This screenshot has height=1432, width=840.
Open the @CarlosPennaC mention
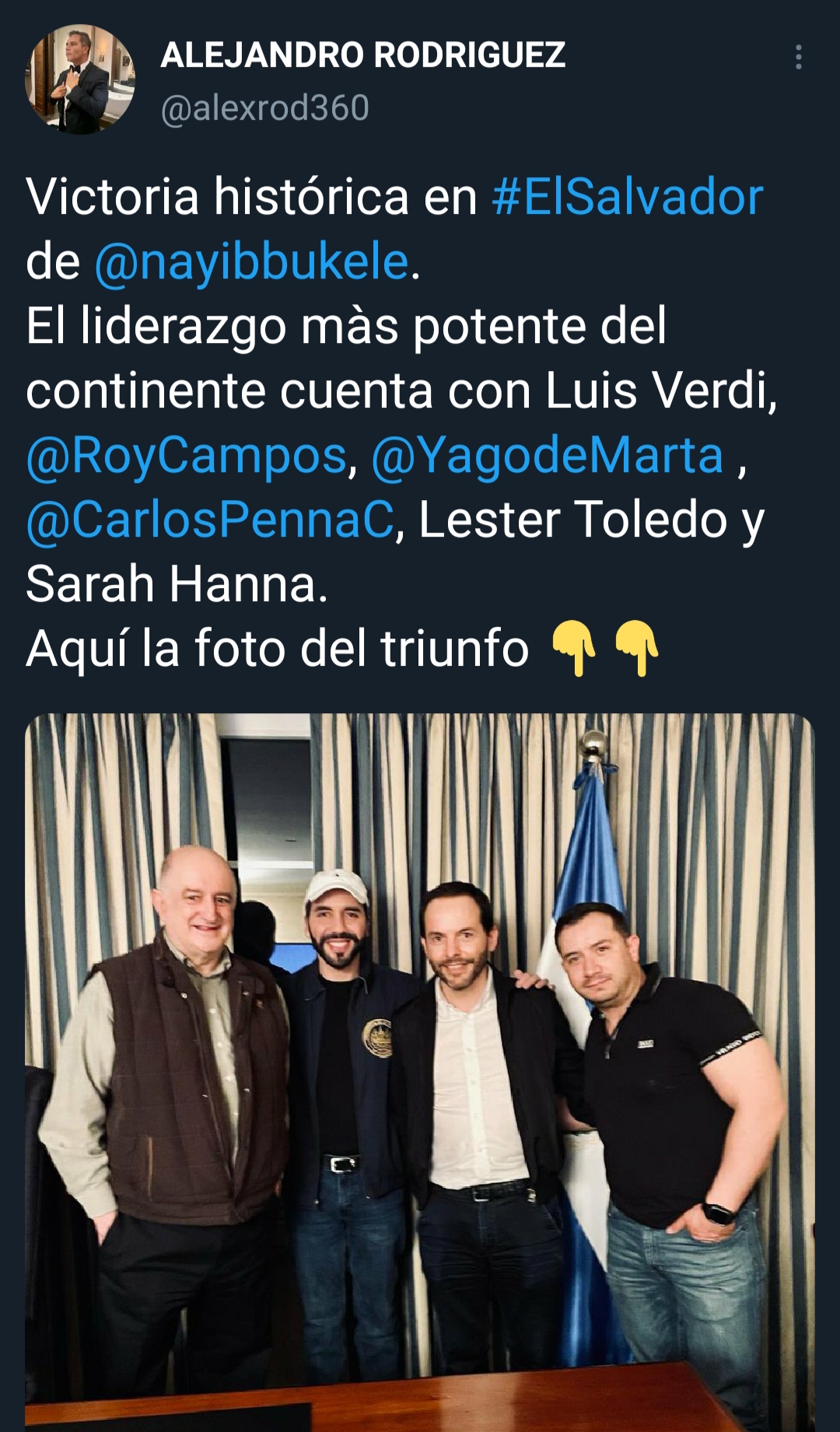pyautogui.click(x=210, y=520)
